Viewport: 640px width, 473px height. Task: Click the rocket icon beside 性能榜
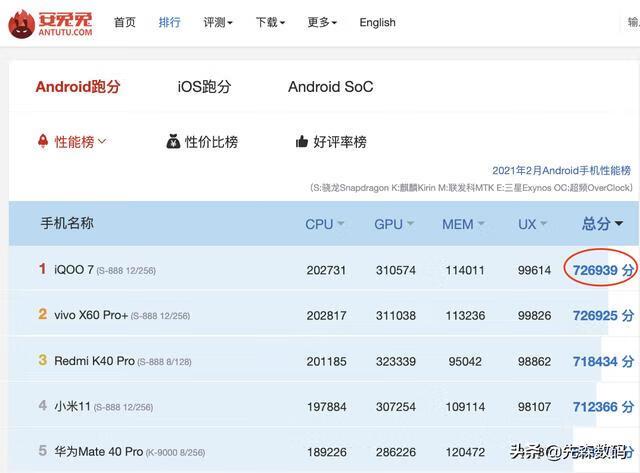point(43,141)
